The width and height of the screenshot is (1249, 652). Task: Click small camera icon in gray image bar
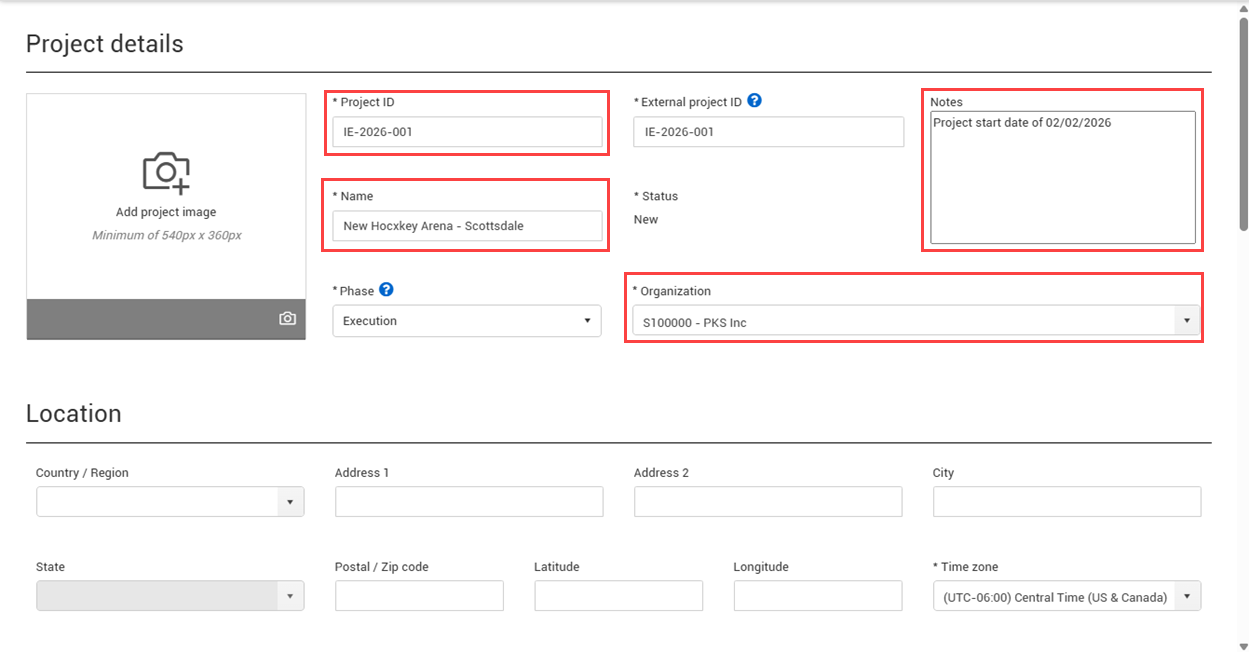[287, 319]
